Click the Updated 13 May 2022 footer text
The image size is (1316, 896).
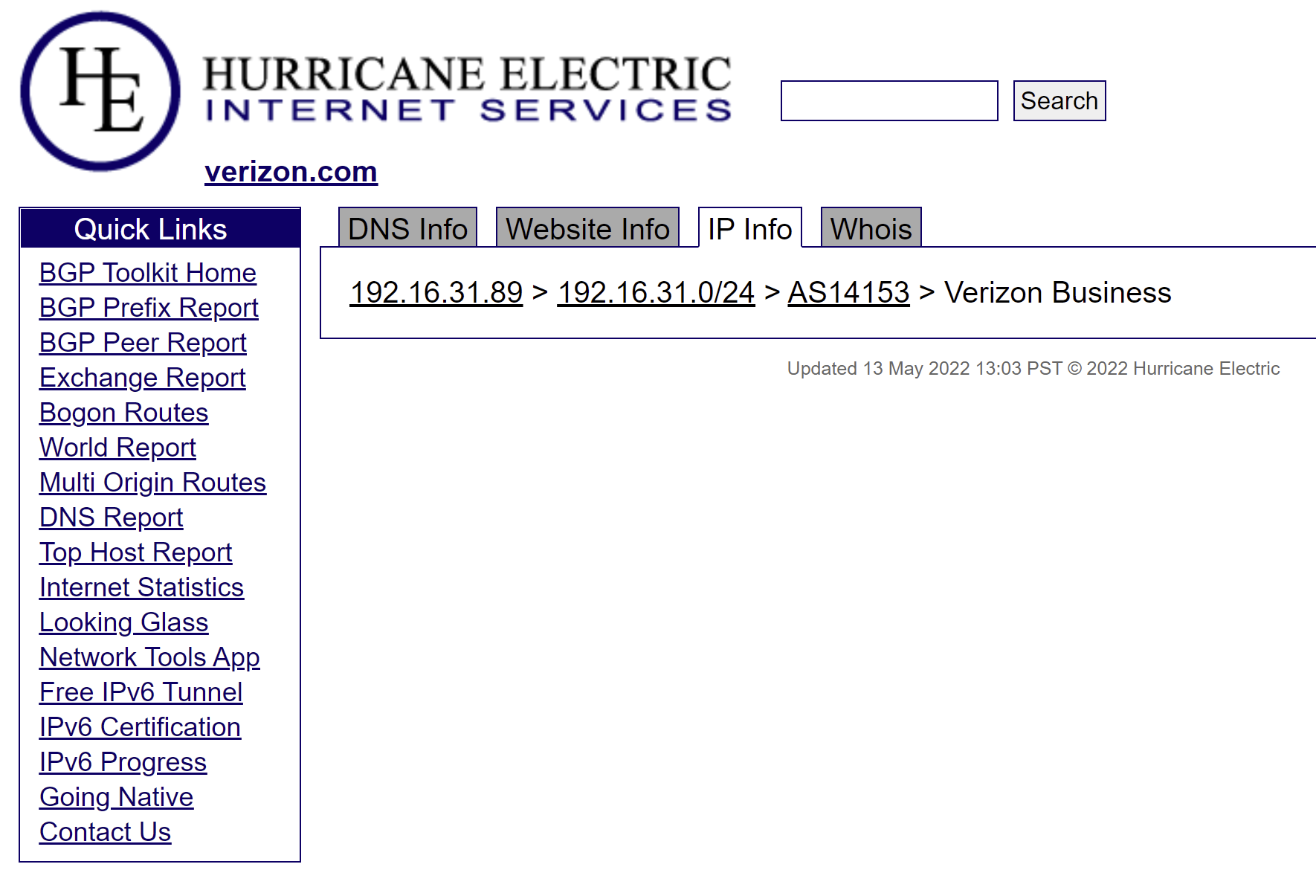point(1033,369)
